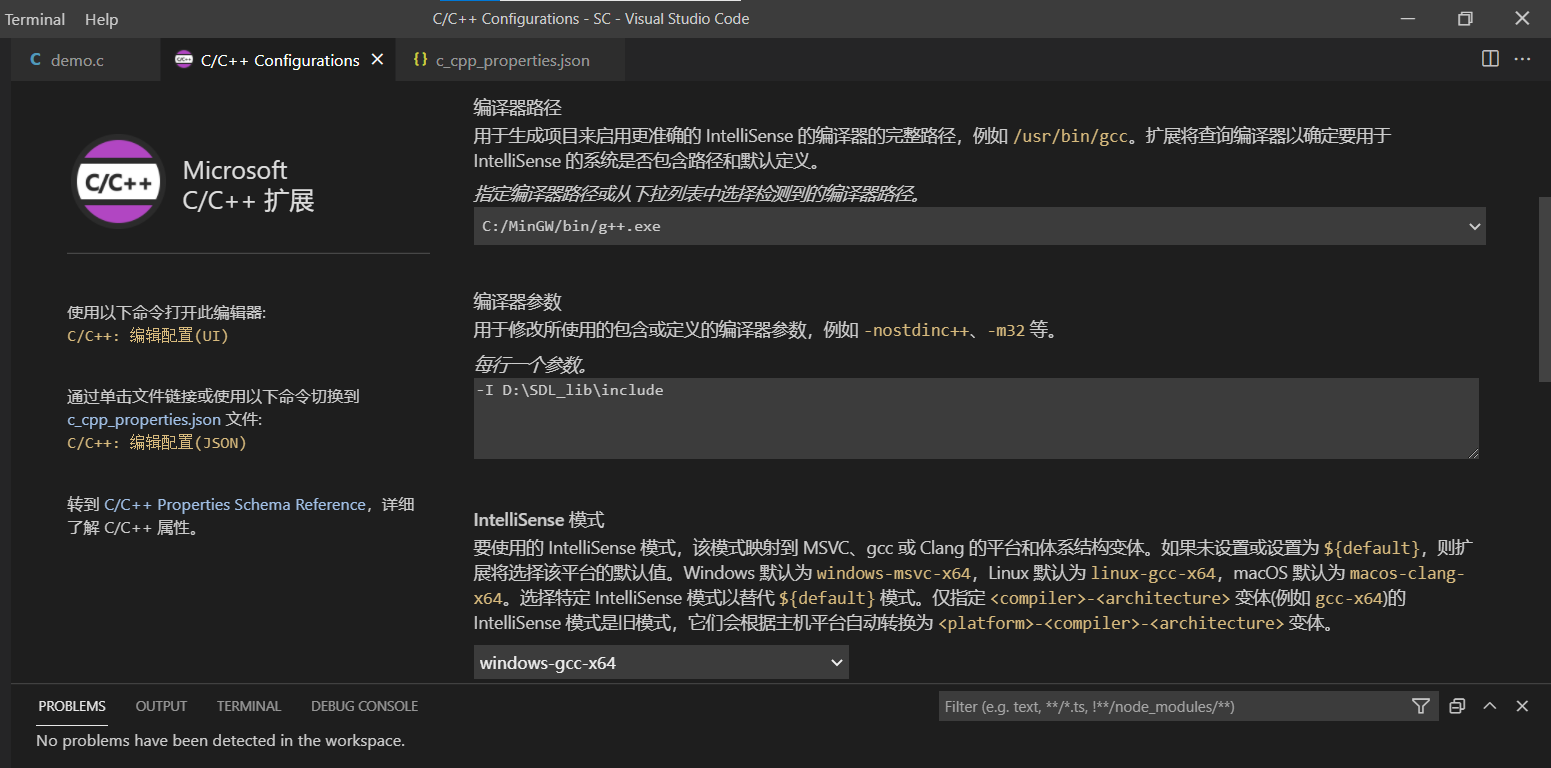Open the IntelliSense mode dropdown
Viewport: 1551px width, 768px height.
pos(661,662)
